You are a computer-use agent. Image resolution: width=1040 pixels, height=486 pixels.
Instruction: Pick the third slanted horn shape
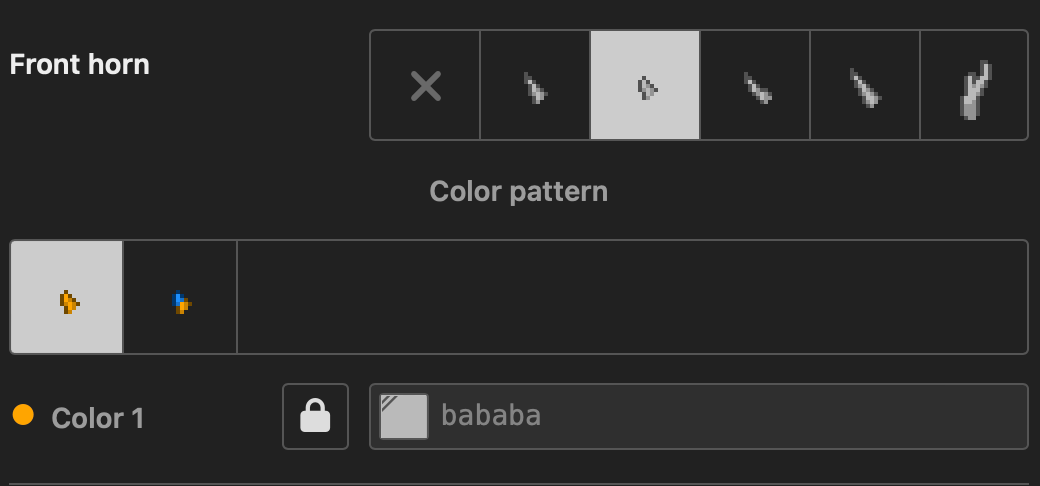click(755, 85)
